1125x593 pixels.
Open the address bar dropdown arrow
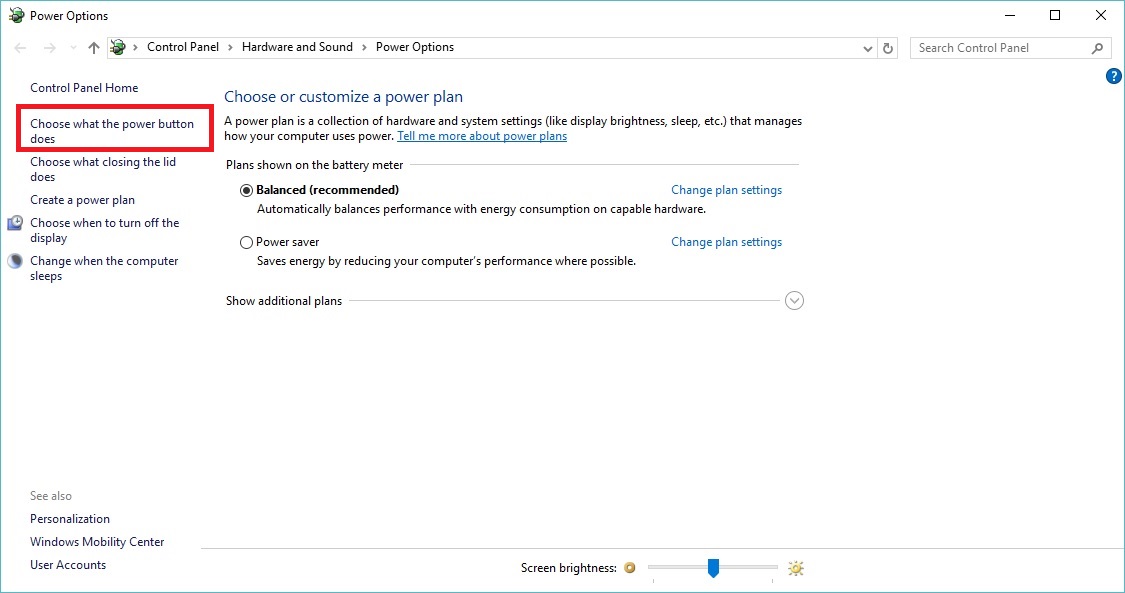(x=867, y=47)
